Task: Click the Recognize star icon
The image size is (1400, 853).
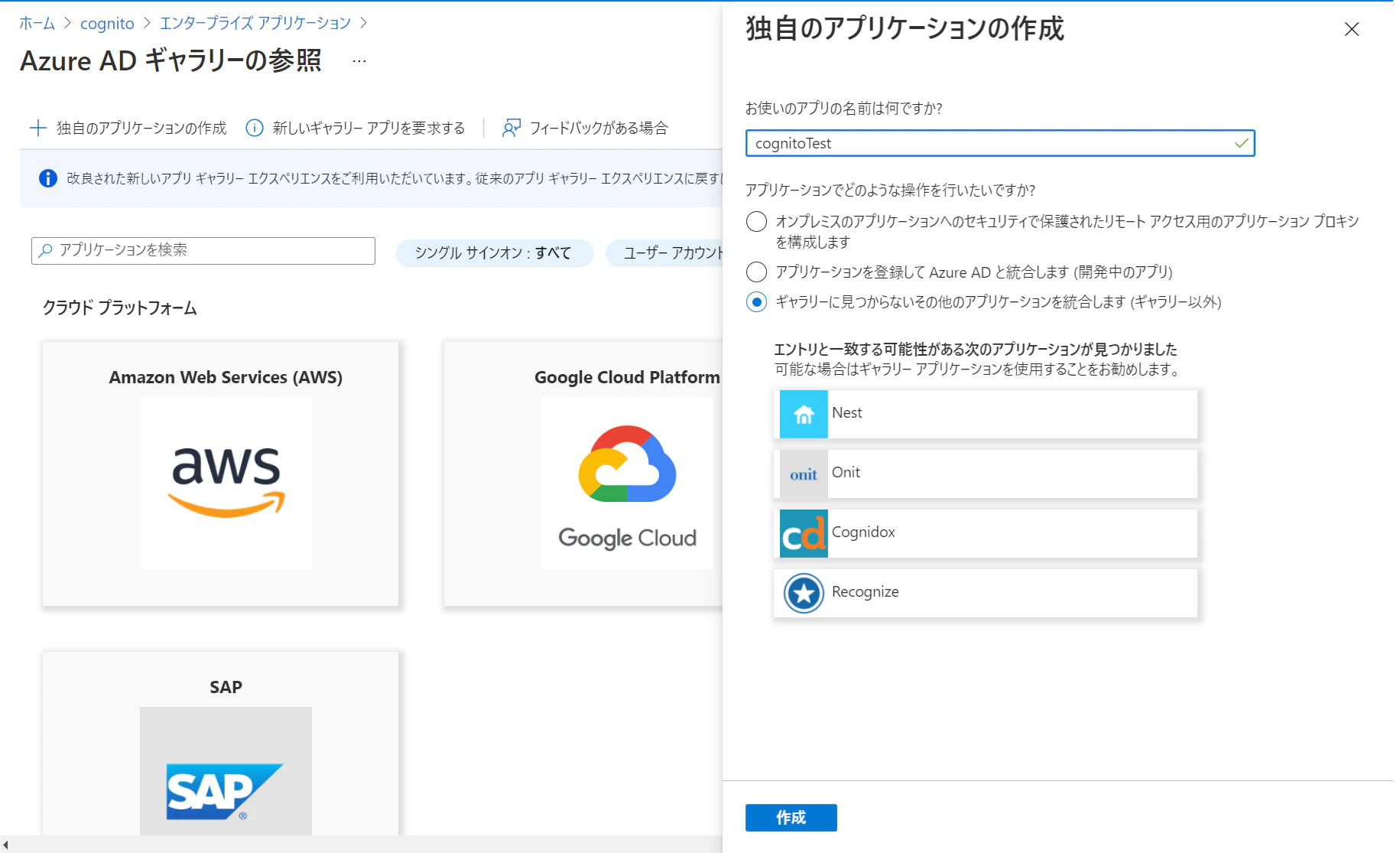Action: (x=804, y=593)
